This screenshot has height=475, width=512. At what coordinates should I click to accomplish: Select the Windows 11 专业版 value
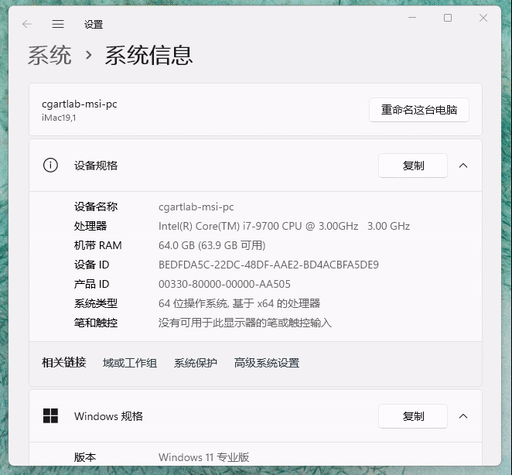tap(204, 457)
